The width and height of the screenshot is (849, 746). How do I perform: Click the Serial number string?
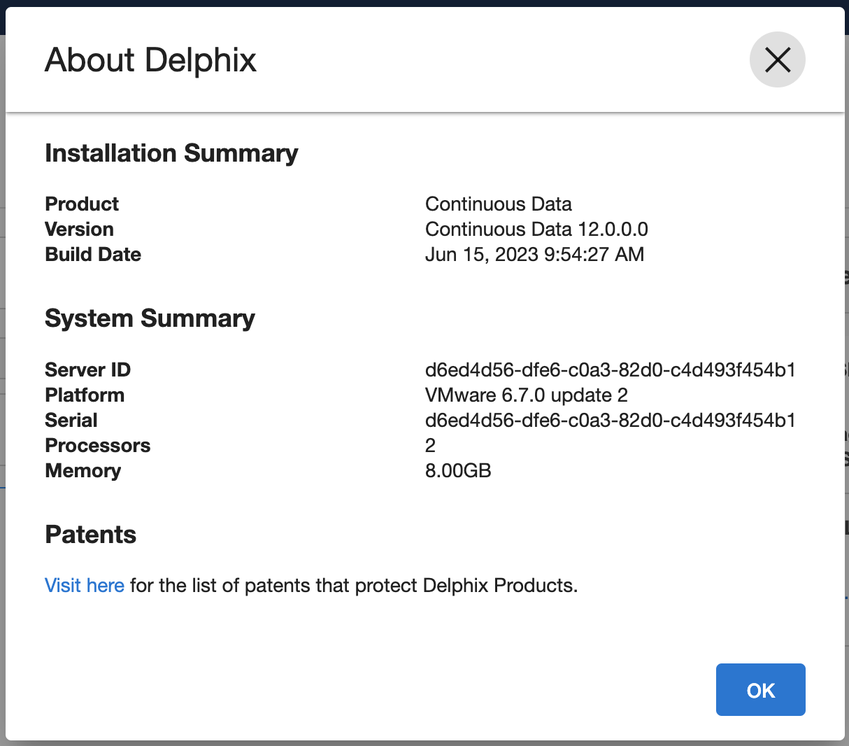coord(610,420)
